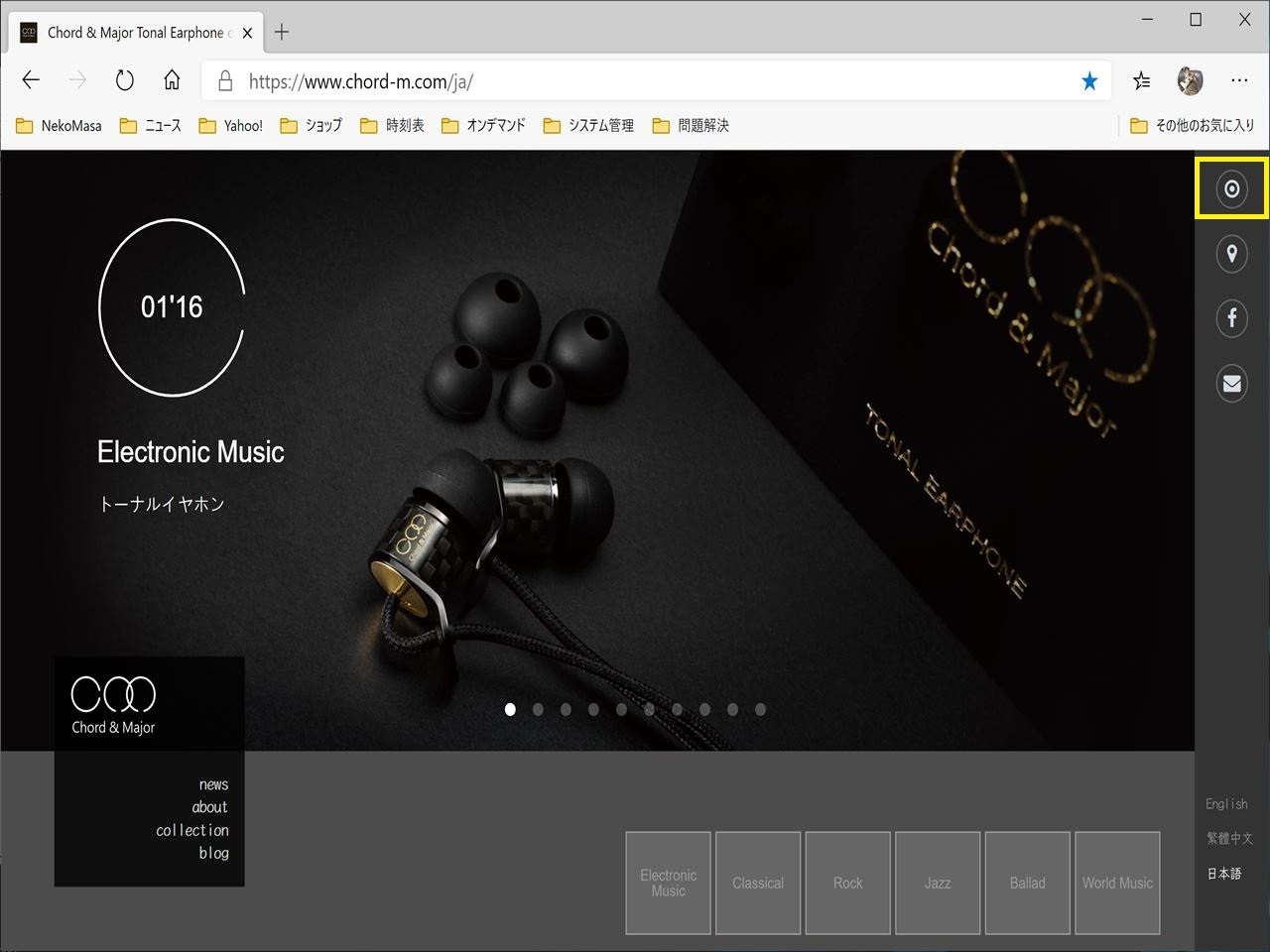Viewport: 1270px width, 952px height.
Task: Open the 時刻表 bookmark folder
Action: 392,126
